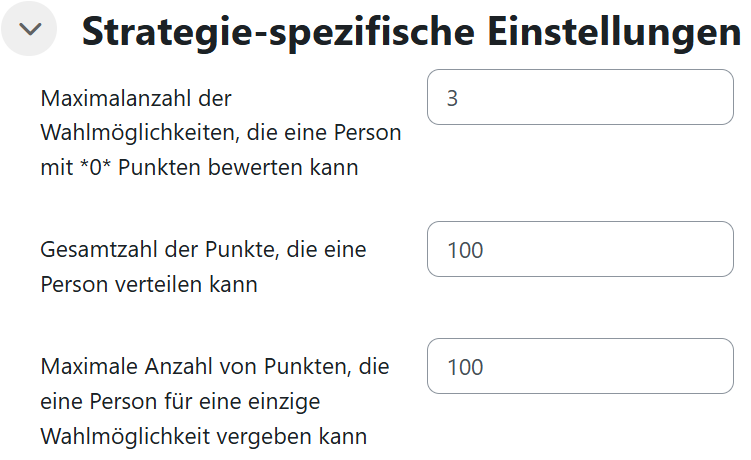Collapse the Strategie-spezifische Einstellungen section chevron

(31, 30)
